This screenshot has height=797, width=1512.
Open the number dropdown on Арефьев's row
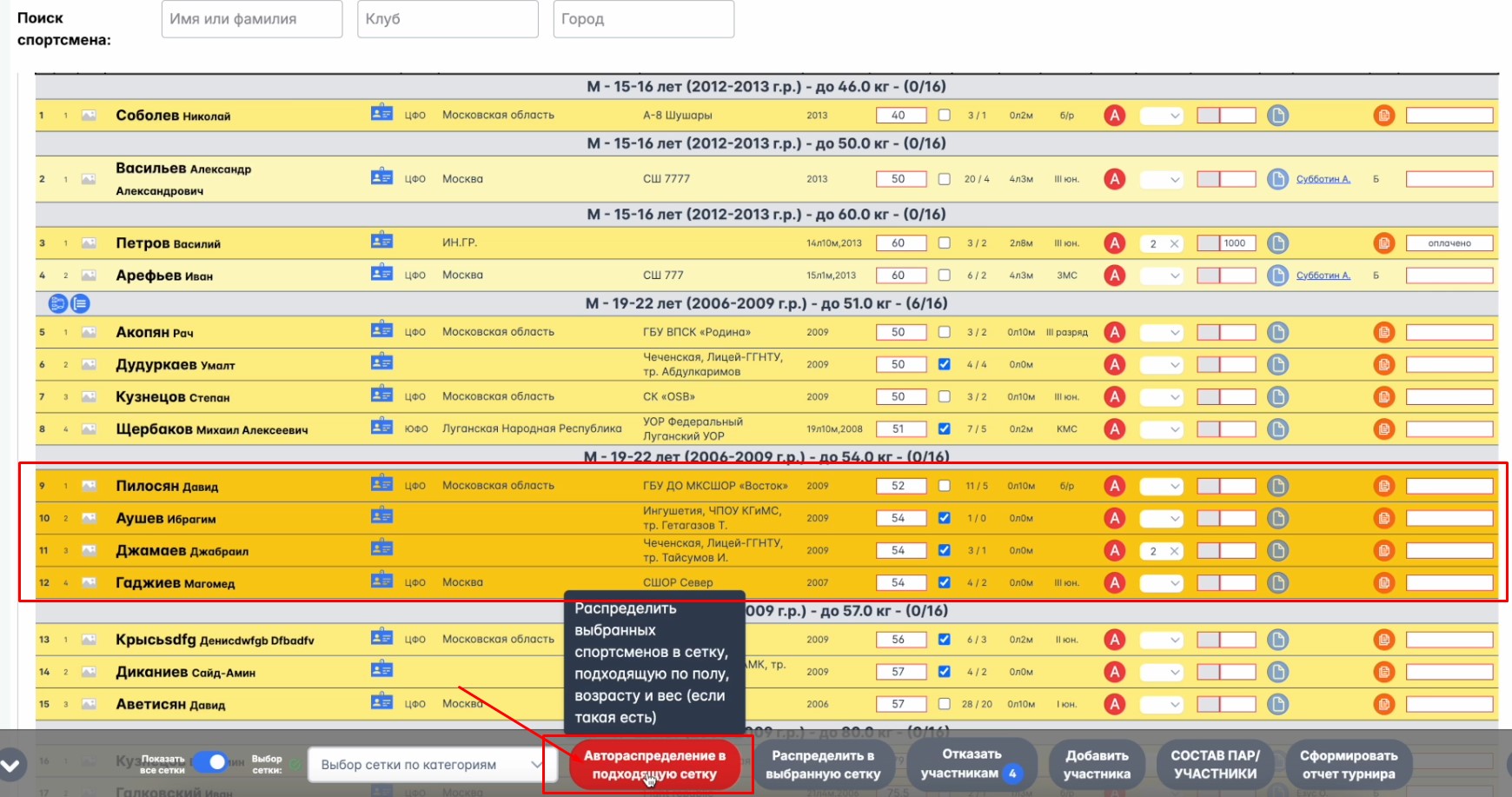1161,275
